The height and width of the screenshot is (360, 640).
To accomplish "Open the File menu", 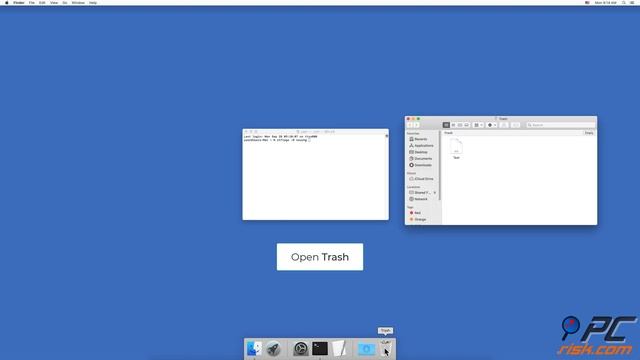I will 31,2.
